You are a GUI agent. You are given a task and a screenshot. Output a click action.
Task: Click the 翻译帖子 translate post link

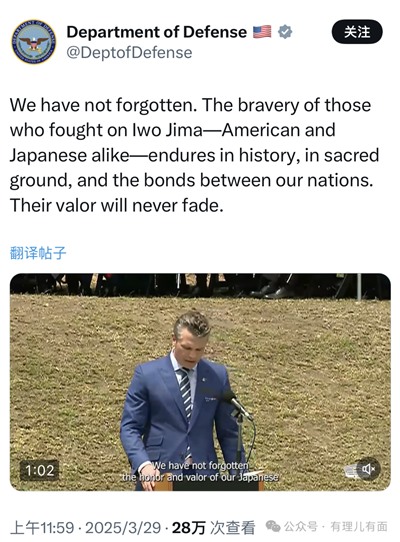tap(38, 253)
